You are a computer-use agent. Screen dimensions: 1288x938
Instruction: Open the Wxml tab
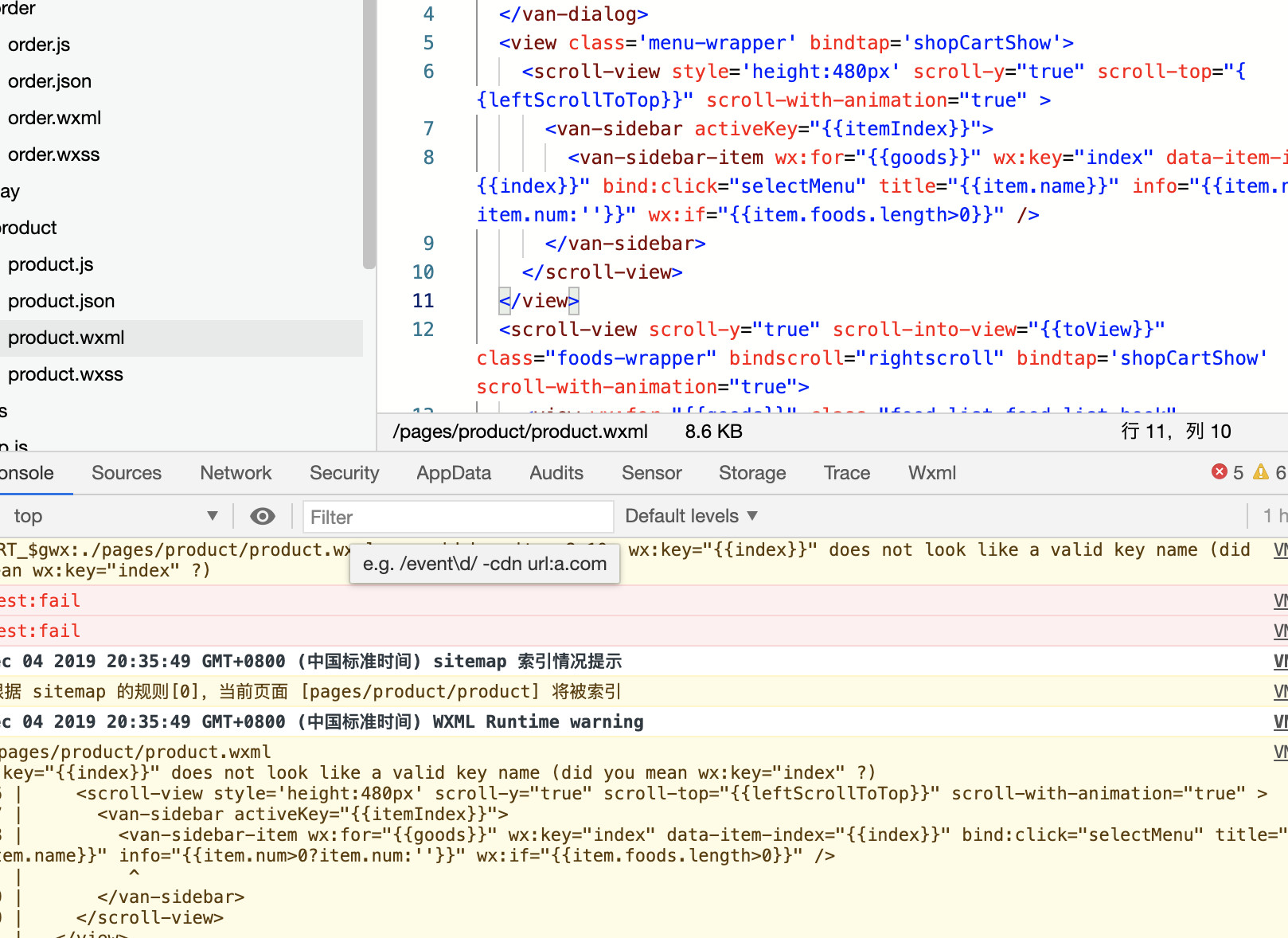point(931,473)
